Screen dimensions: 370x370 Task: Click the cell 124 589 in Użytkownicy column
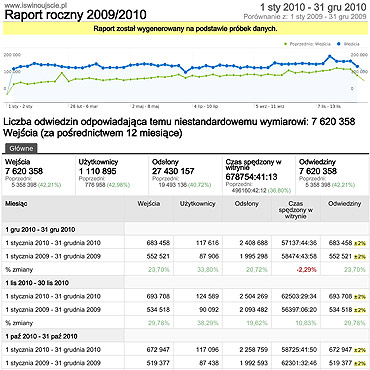tap(207, 296)
